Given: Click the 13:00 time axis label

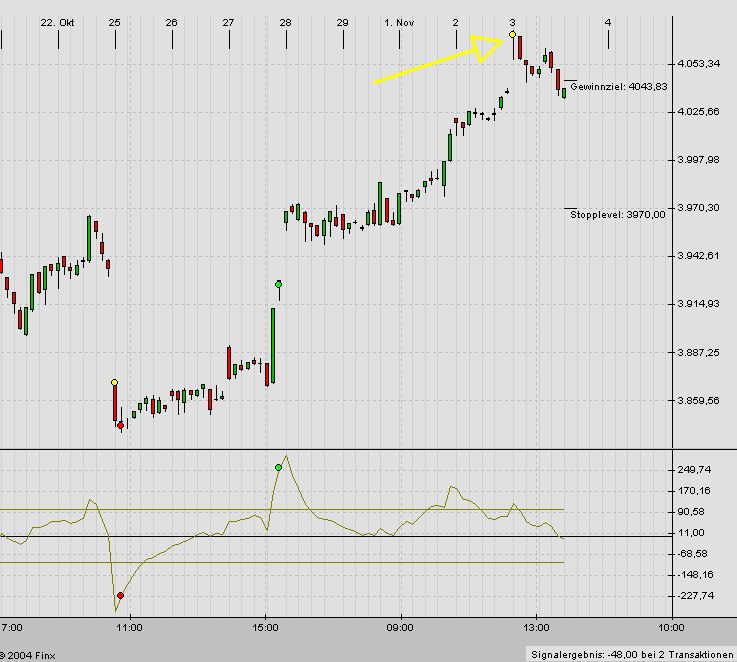Looking at the screenshot, I should [536, 628].
